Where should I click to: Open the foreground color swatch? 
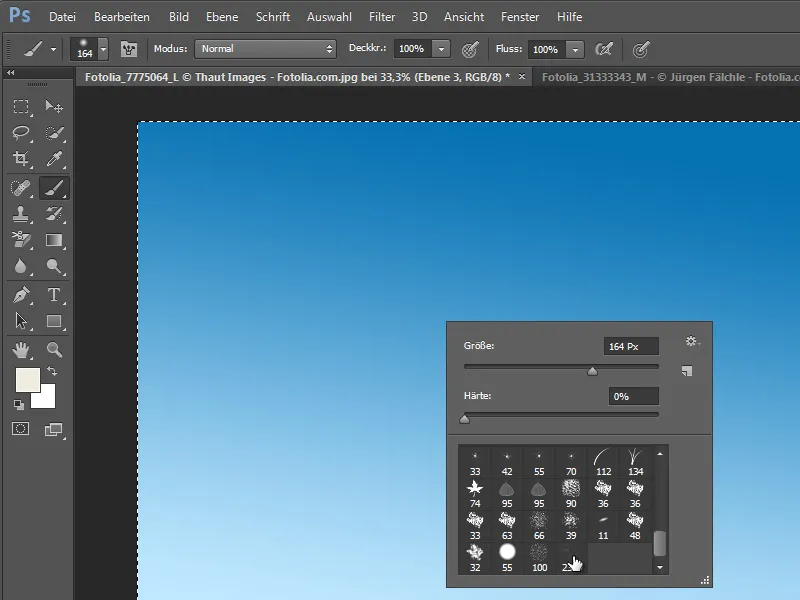click(x=28, y=380)
